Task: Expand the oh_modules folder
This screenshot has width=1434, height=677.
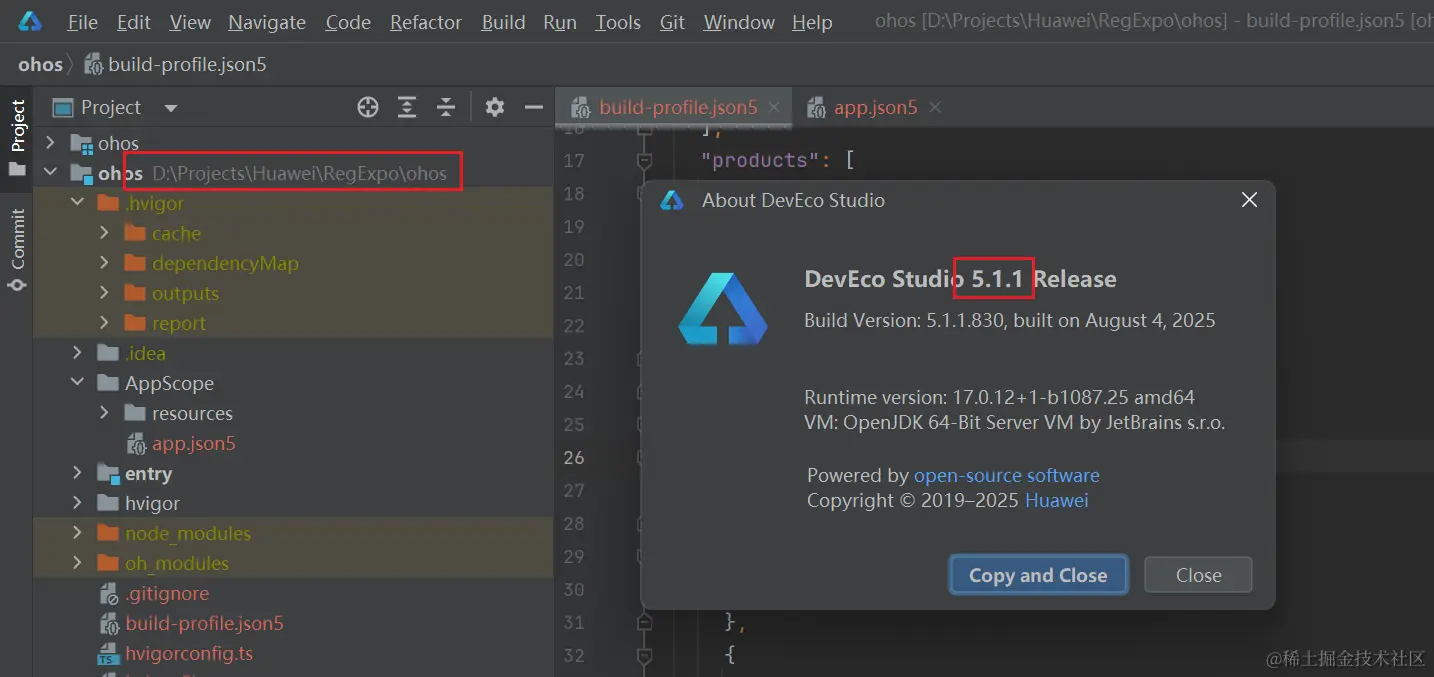Action: click(77, 563)
